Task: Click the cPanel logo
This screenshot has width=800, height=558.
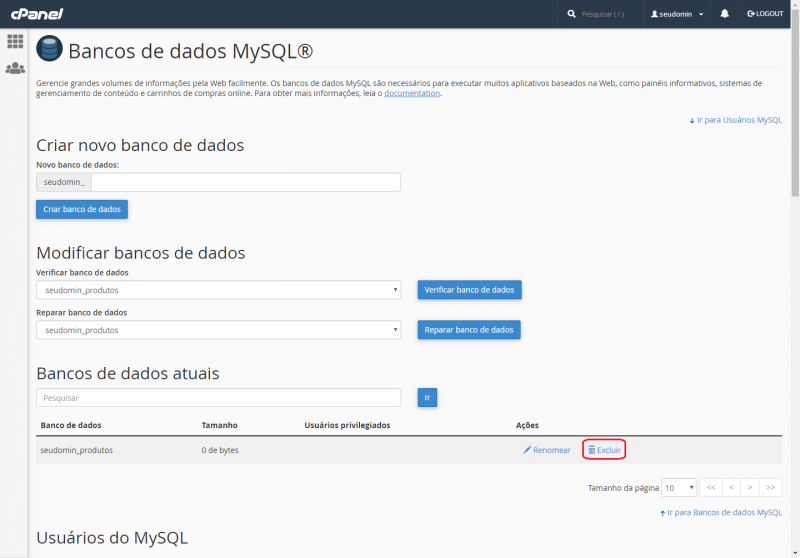Action: tap(37, 14)
